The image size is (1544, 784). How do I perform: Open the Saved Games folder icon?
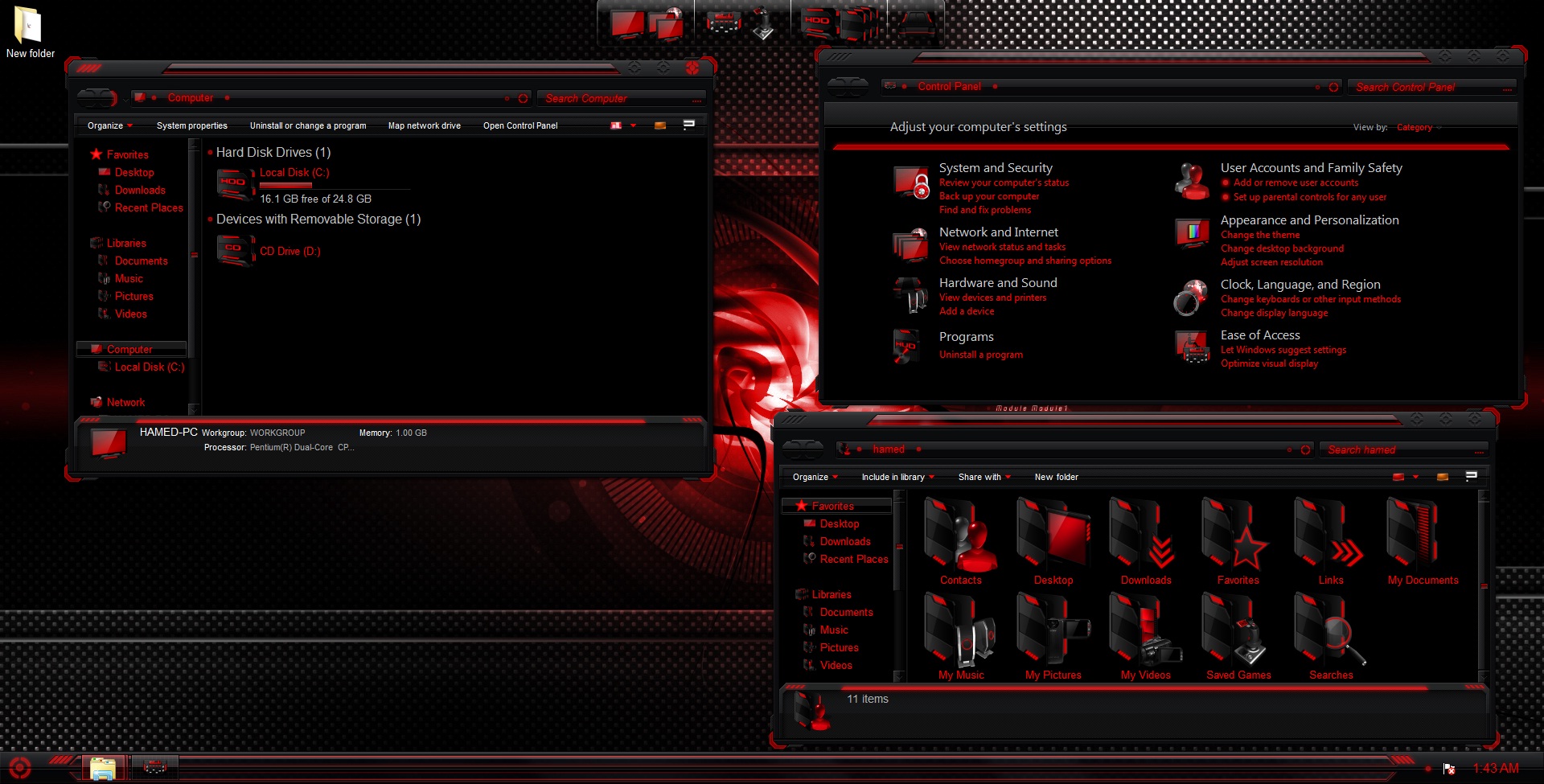click(1238, 631)
